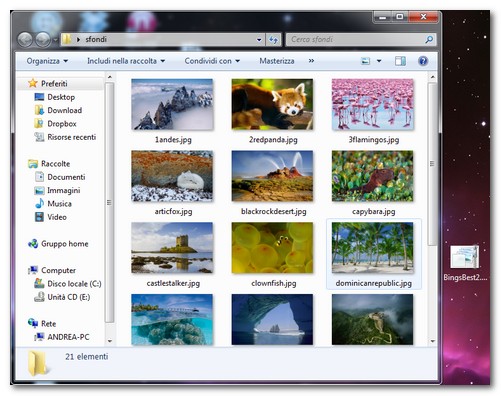Open Video library
Image resolution: width=501 pixels, height=396 pixels.
tap(57, 217)
